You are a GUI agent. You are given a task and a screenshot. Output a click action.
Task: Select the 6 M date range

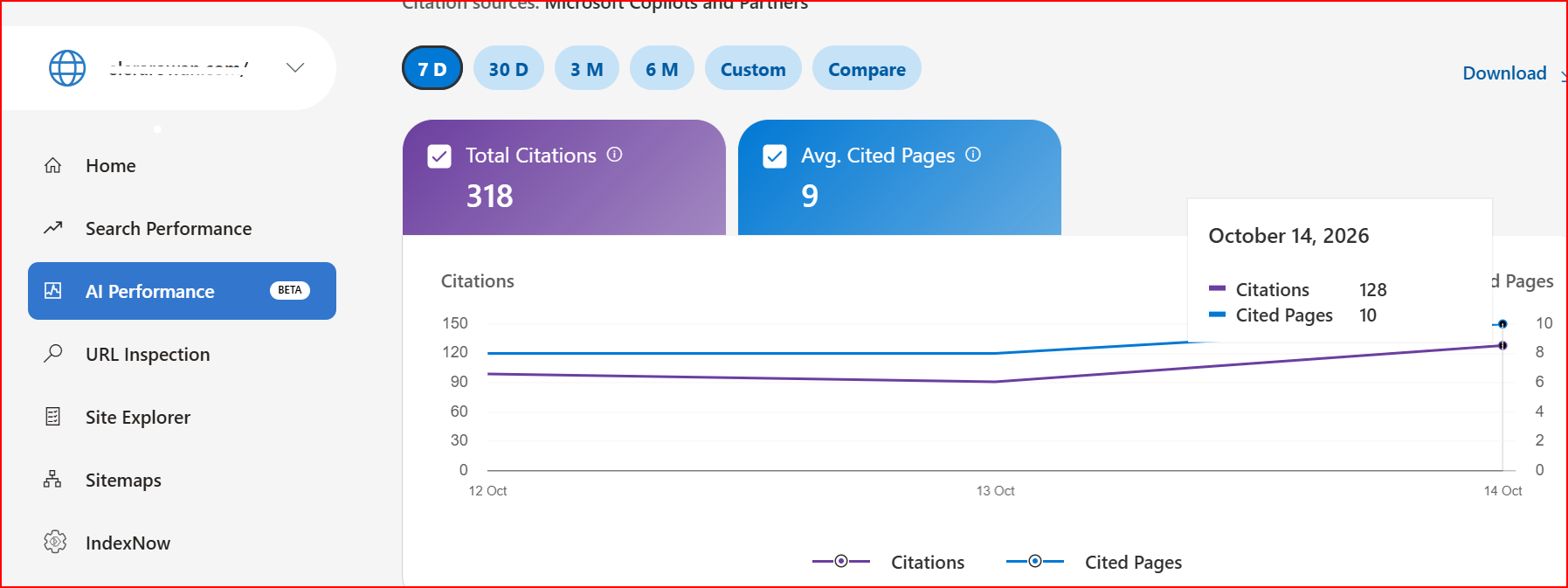pyautogui.click(x=662, y=68)
